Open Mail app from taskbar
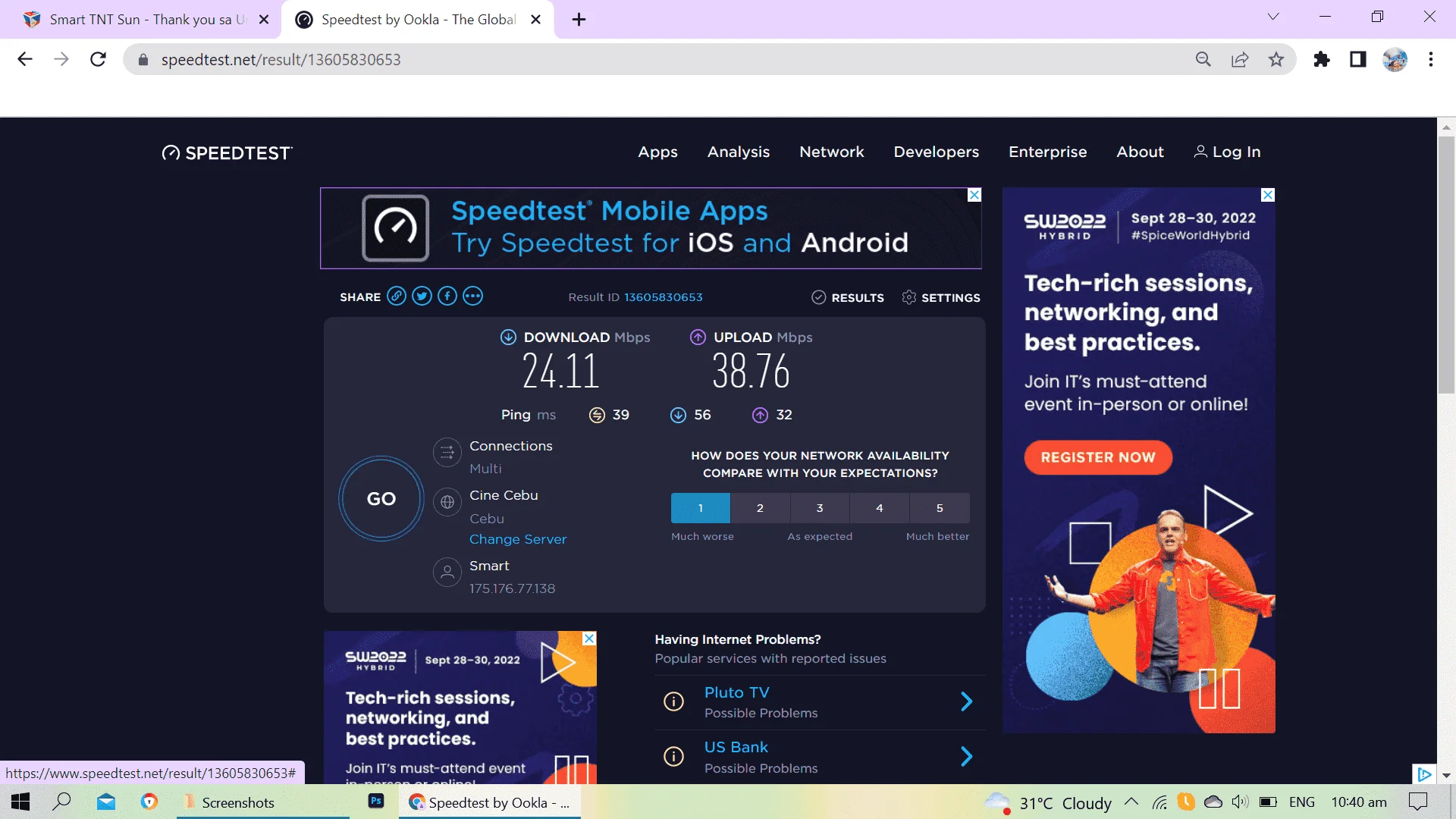Screen dimensions: 1456x819 [106, 802]
